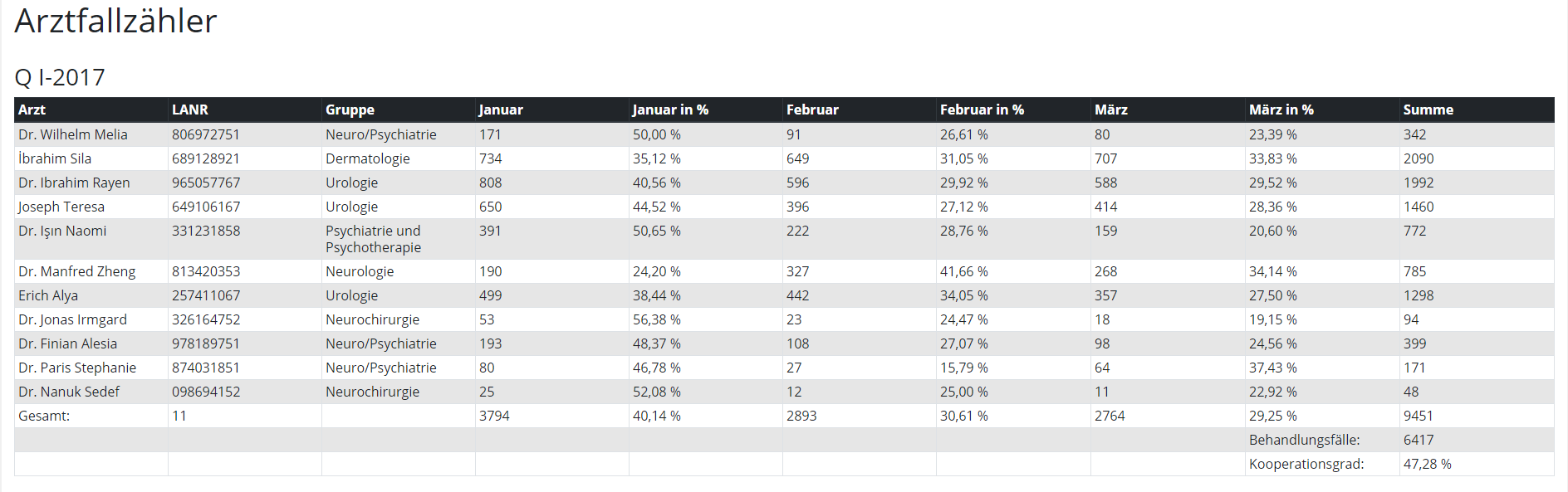This screenshot has height=492, width=1568.
Task: Click Erich Alya's sum value 1298
Action: 1419,295
